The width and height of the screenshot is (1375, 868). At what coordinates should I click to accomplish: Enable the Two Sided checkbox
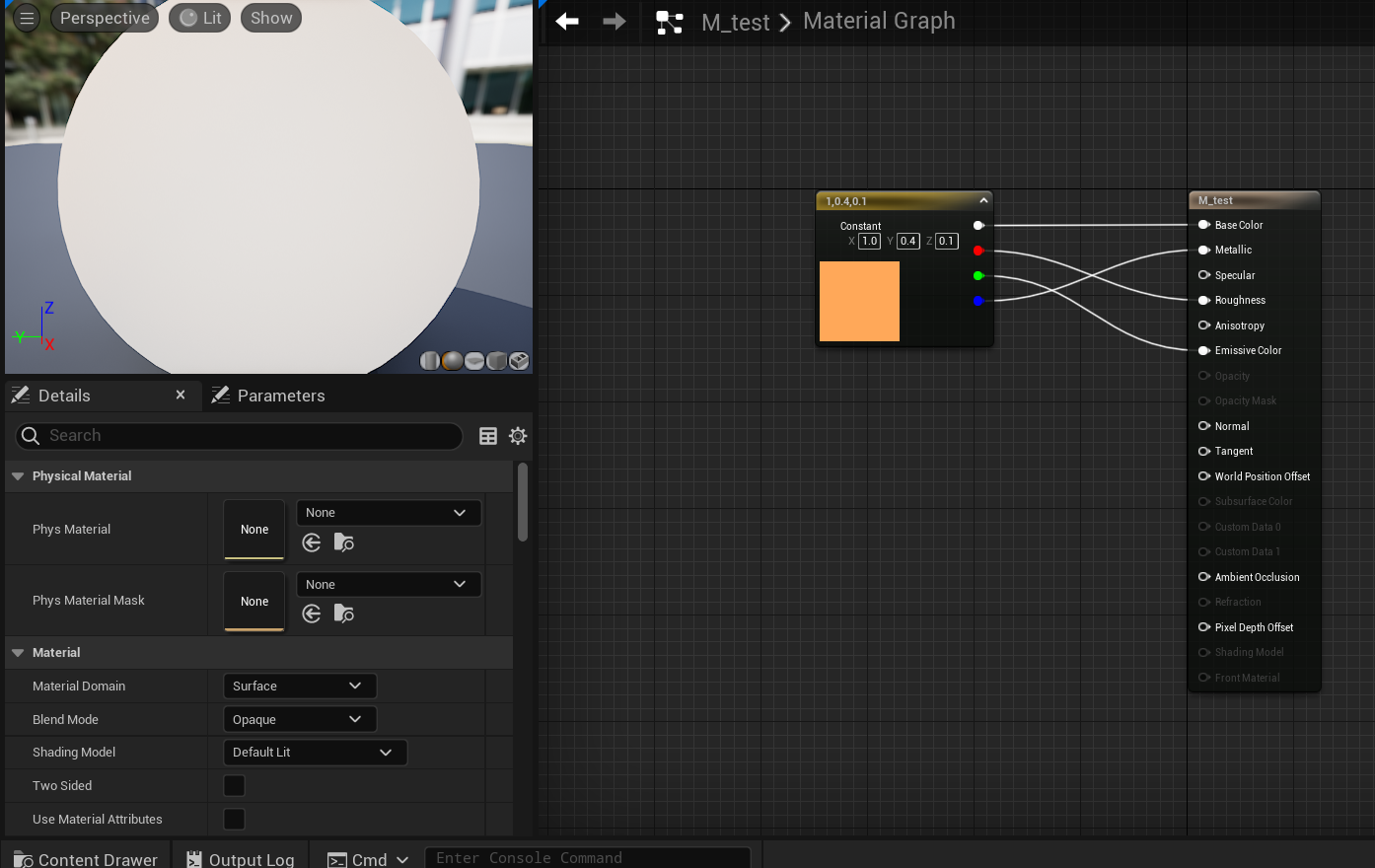pos(235,786)
